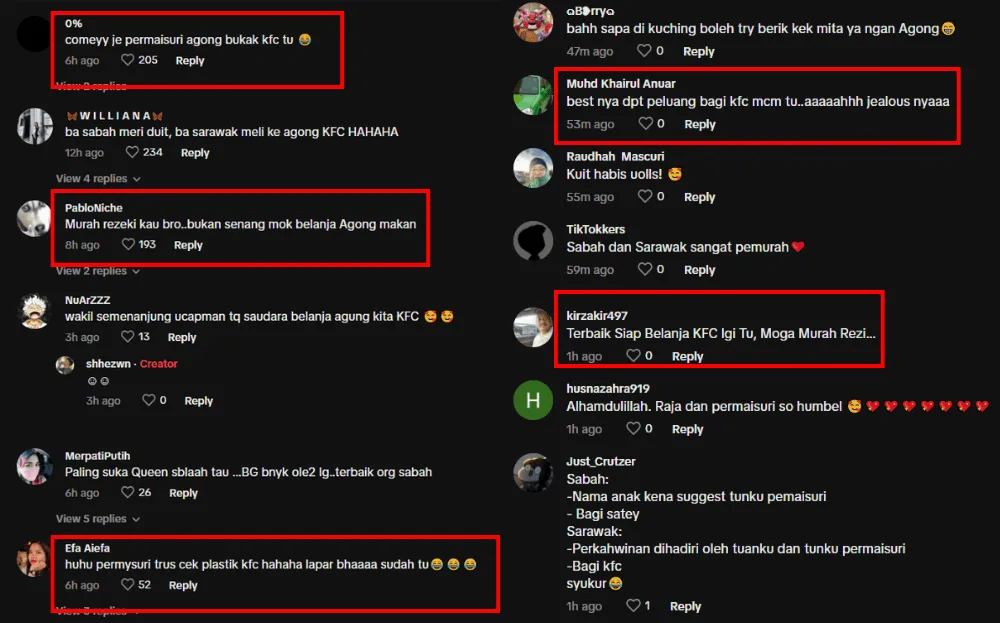
Task: Like PabloNiche's comment with heart icon
Action: (x=128, y=244)
